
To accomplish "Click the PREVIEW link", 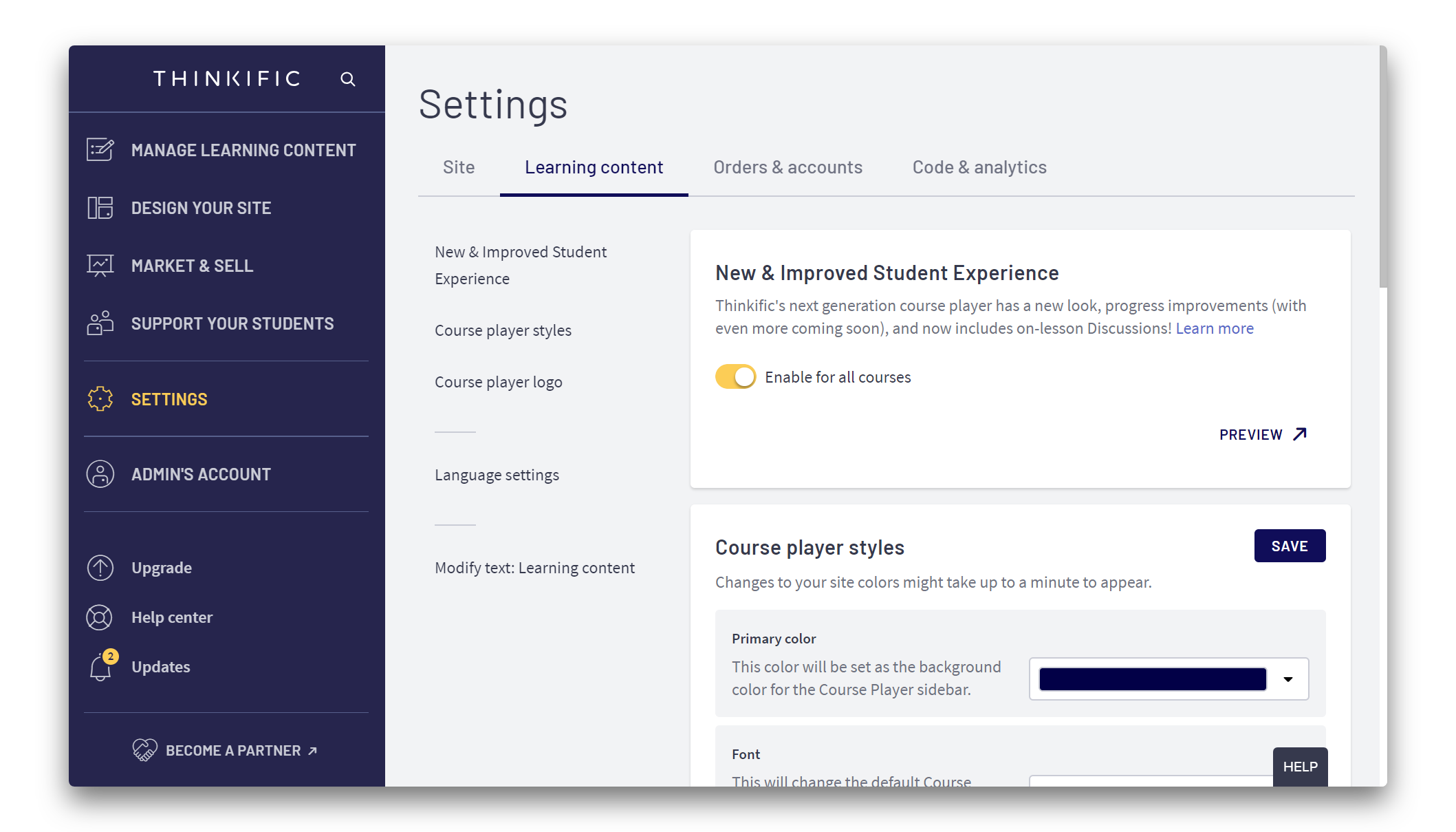I will pos(1263,434).
